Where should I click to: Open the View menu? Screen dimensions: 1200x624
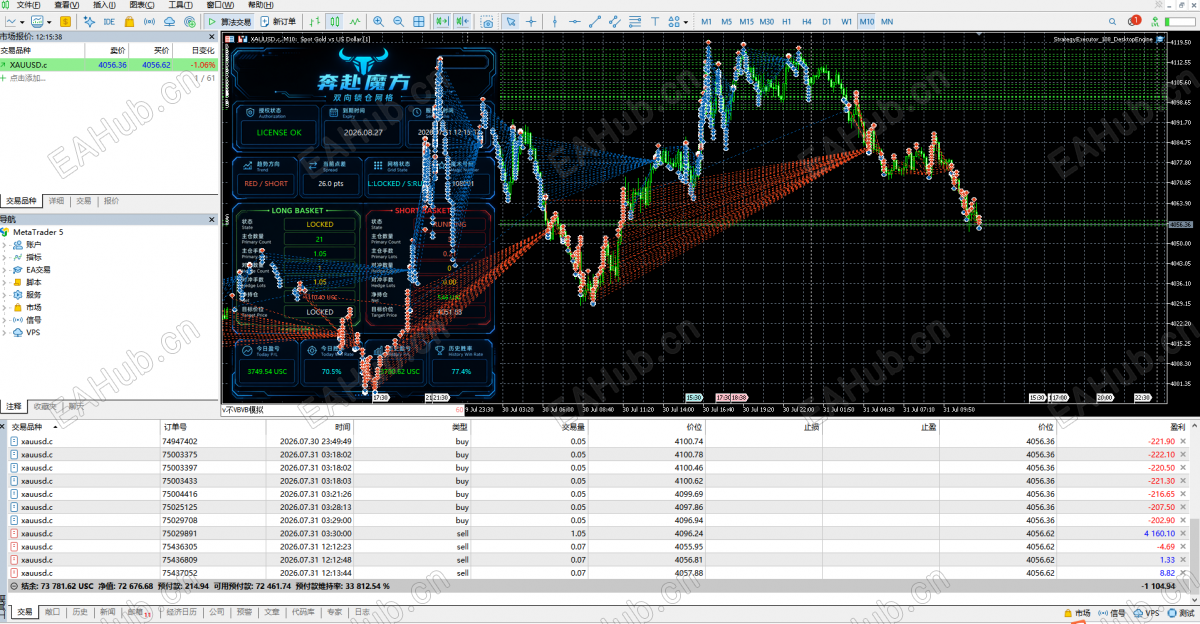tap(66, 5)
